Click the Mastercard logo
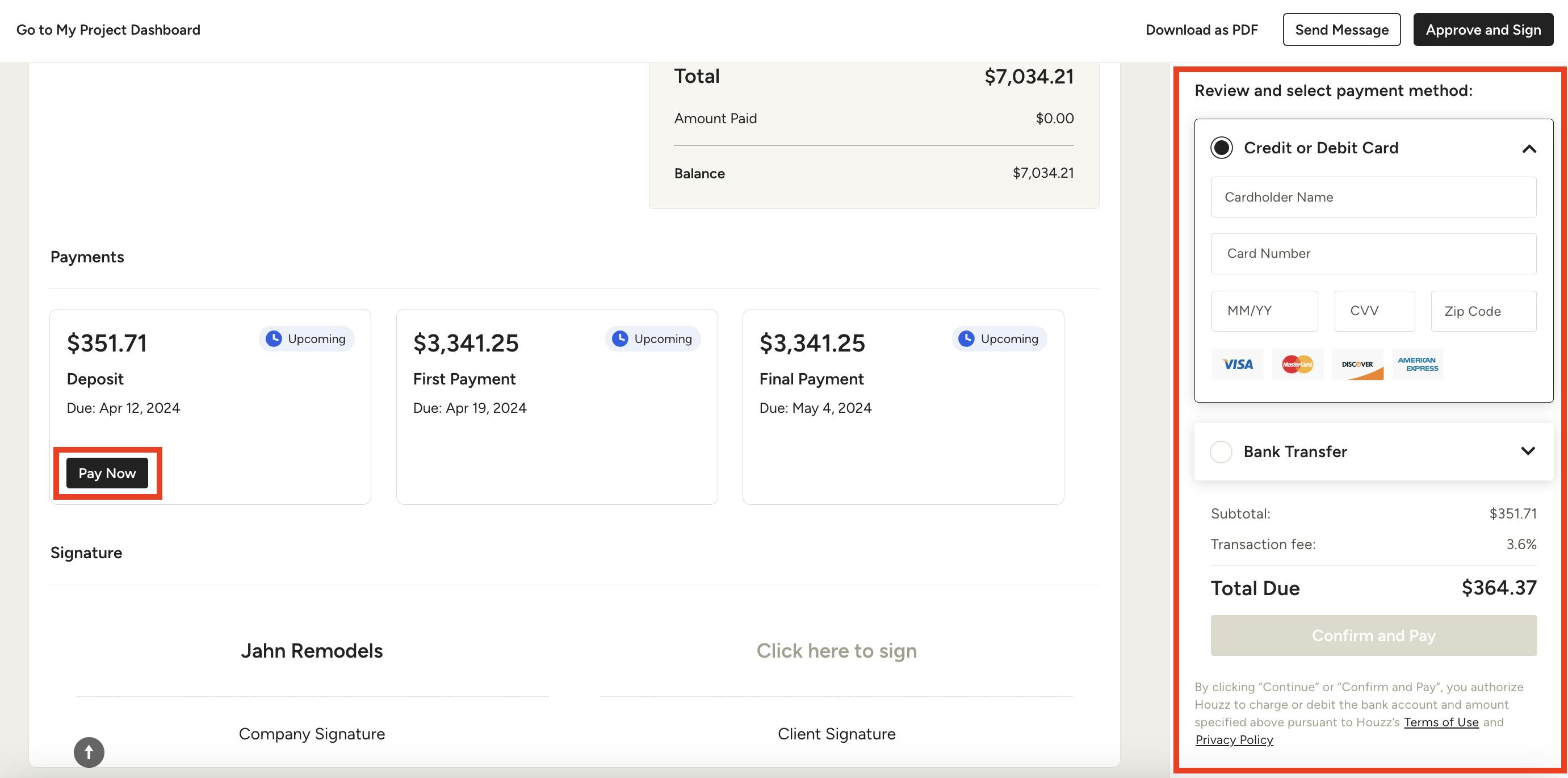This screenshot has height=778, width=1568. tap(1297, 364)
